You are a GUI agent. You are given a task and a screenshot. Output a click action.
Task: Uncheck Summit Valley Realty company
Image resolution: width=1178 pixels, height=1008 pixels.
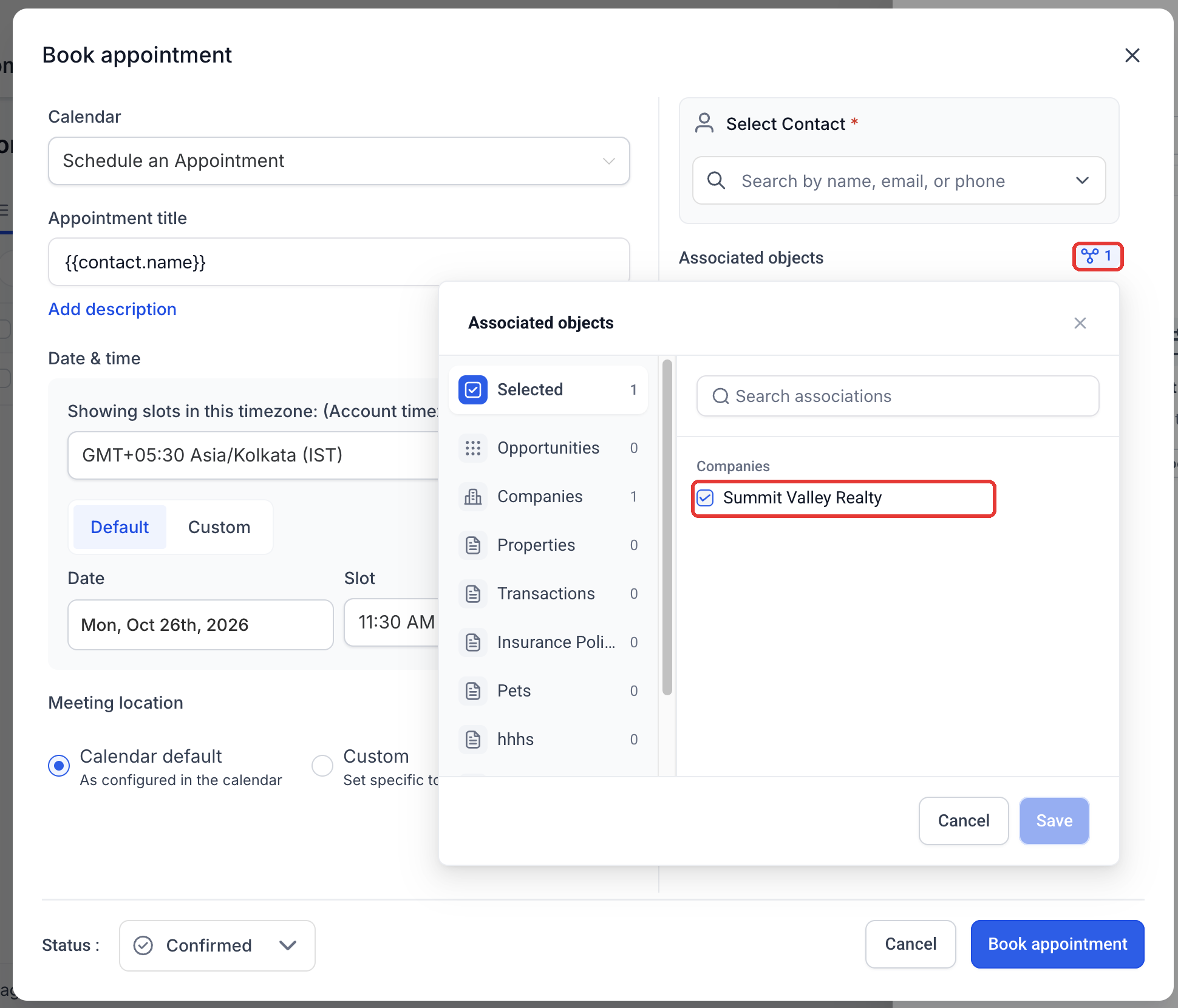click(705, 498)
